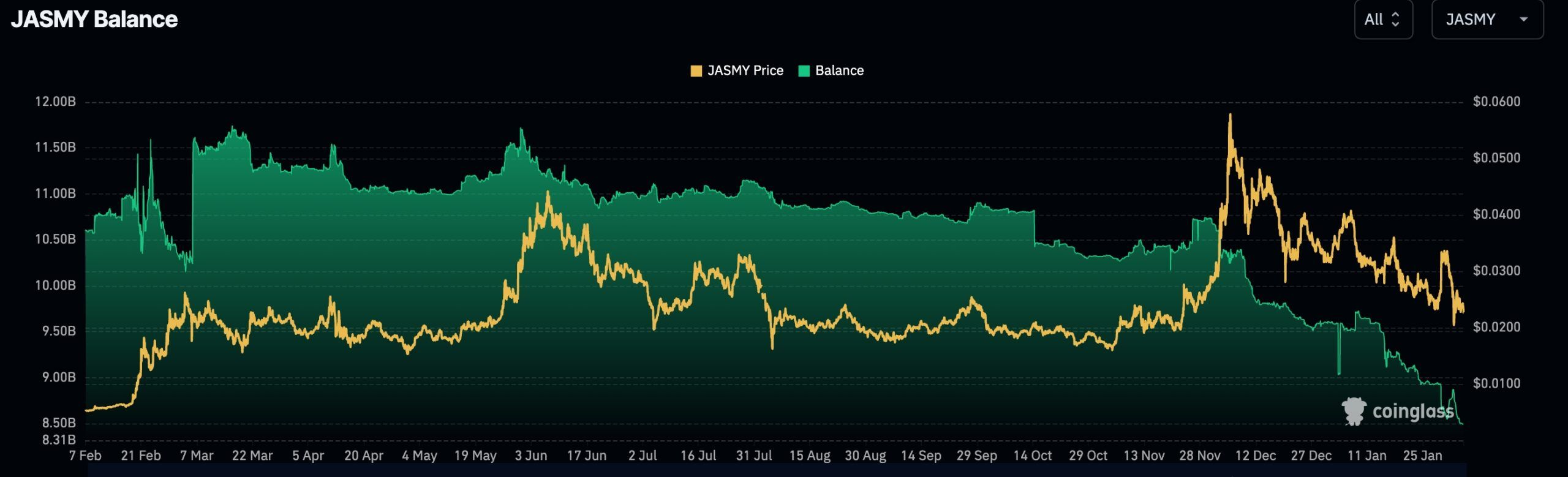1568x477 pixels.
Task: Click the 27 Dec date label
Action: click(1311, 456)
